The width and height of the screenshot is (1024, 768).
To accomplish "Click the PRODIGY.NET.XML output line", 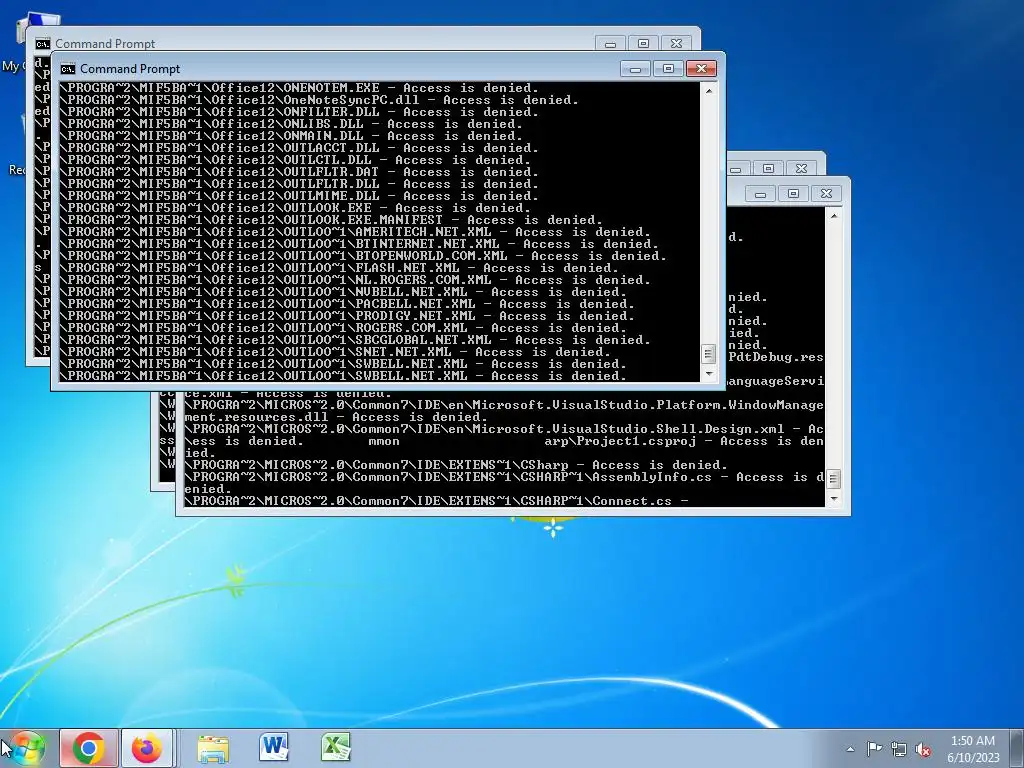I will tap(347, 316).
